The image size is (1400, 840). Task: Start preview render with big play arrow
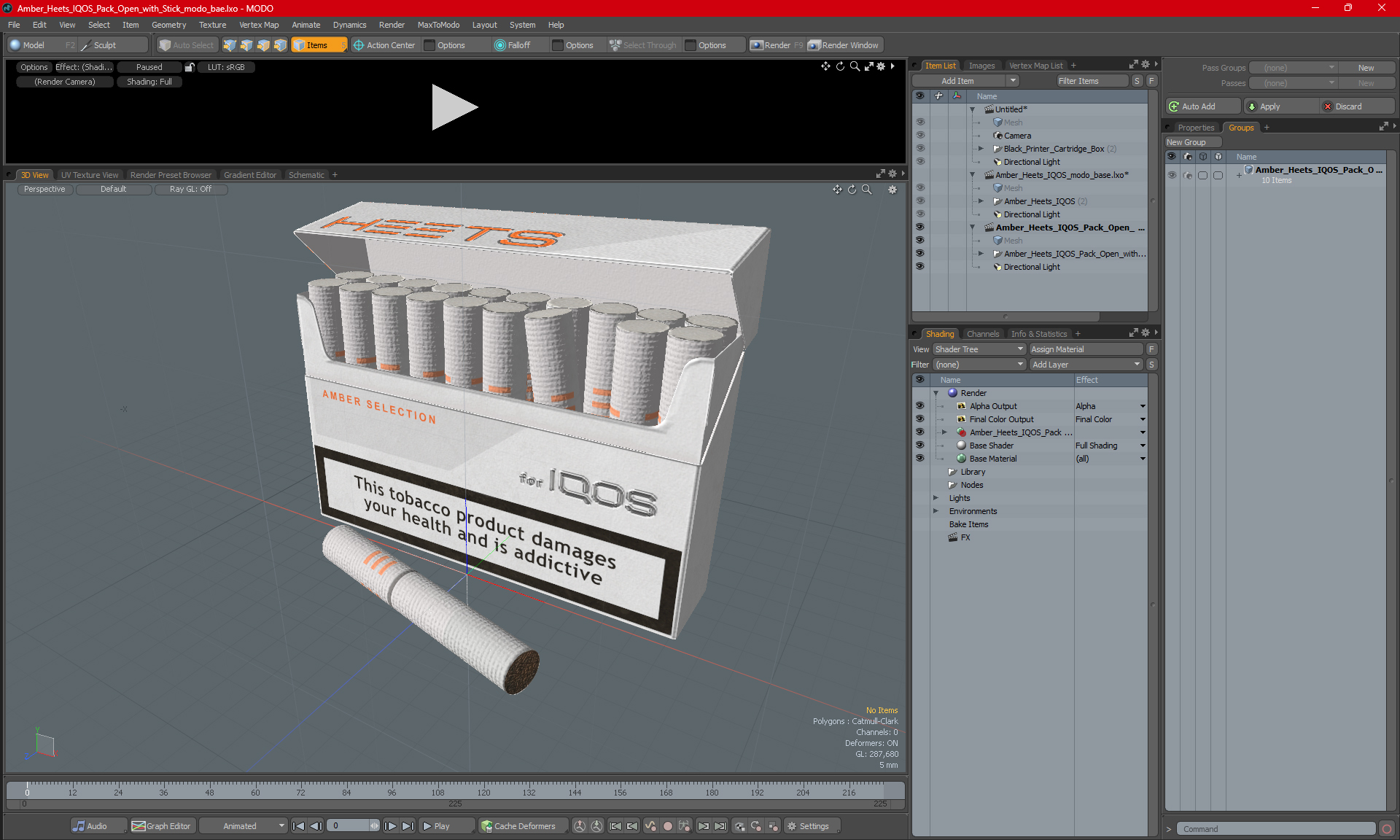(x=454, y=107)
